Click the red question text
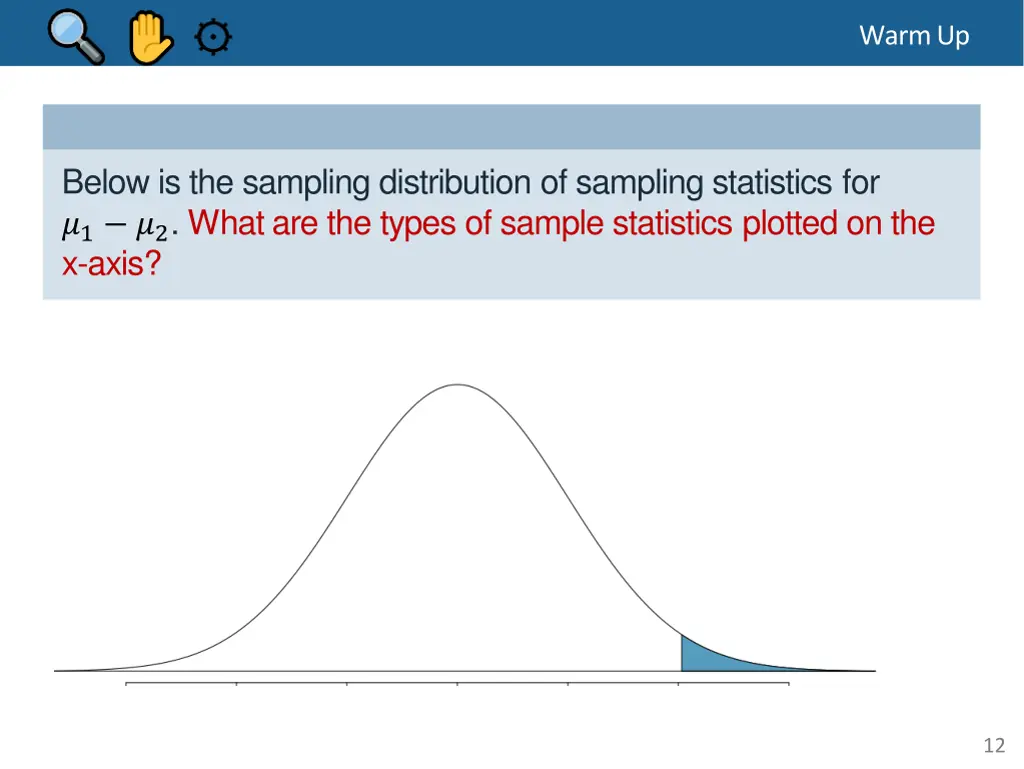 pyautogui.click(x=498, y=243)
